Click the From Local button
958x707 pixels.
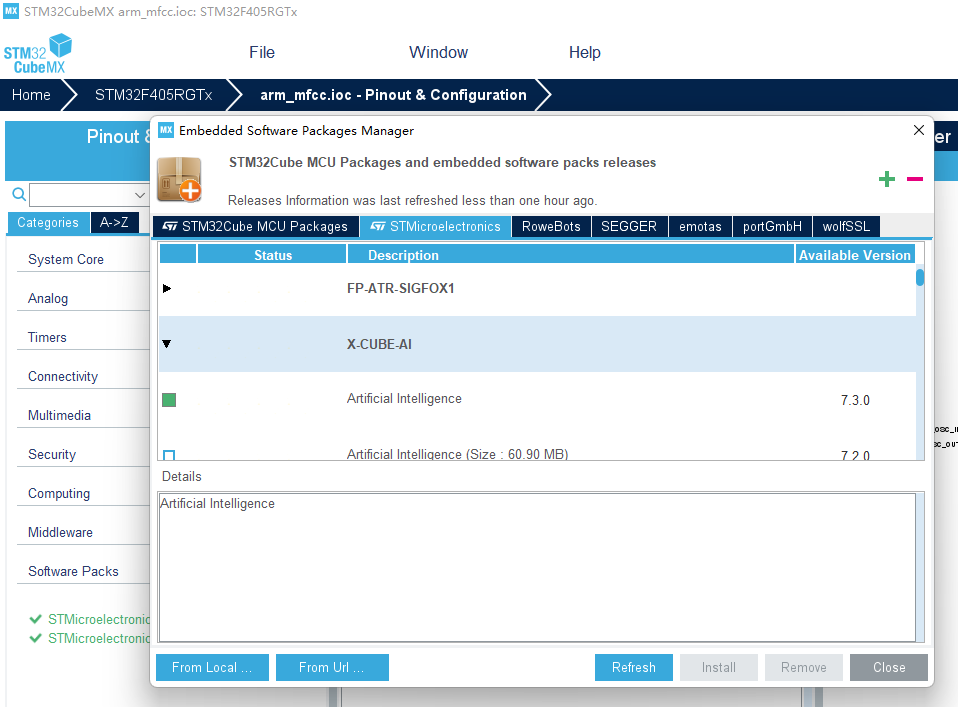click(212, 667)
